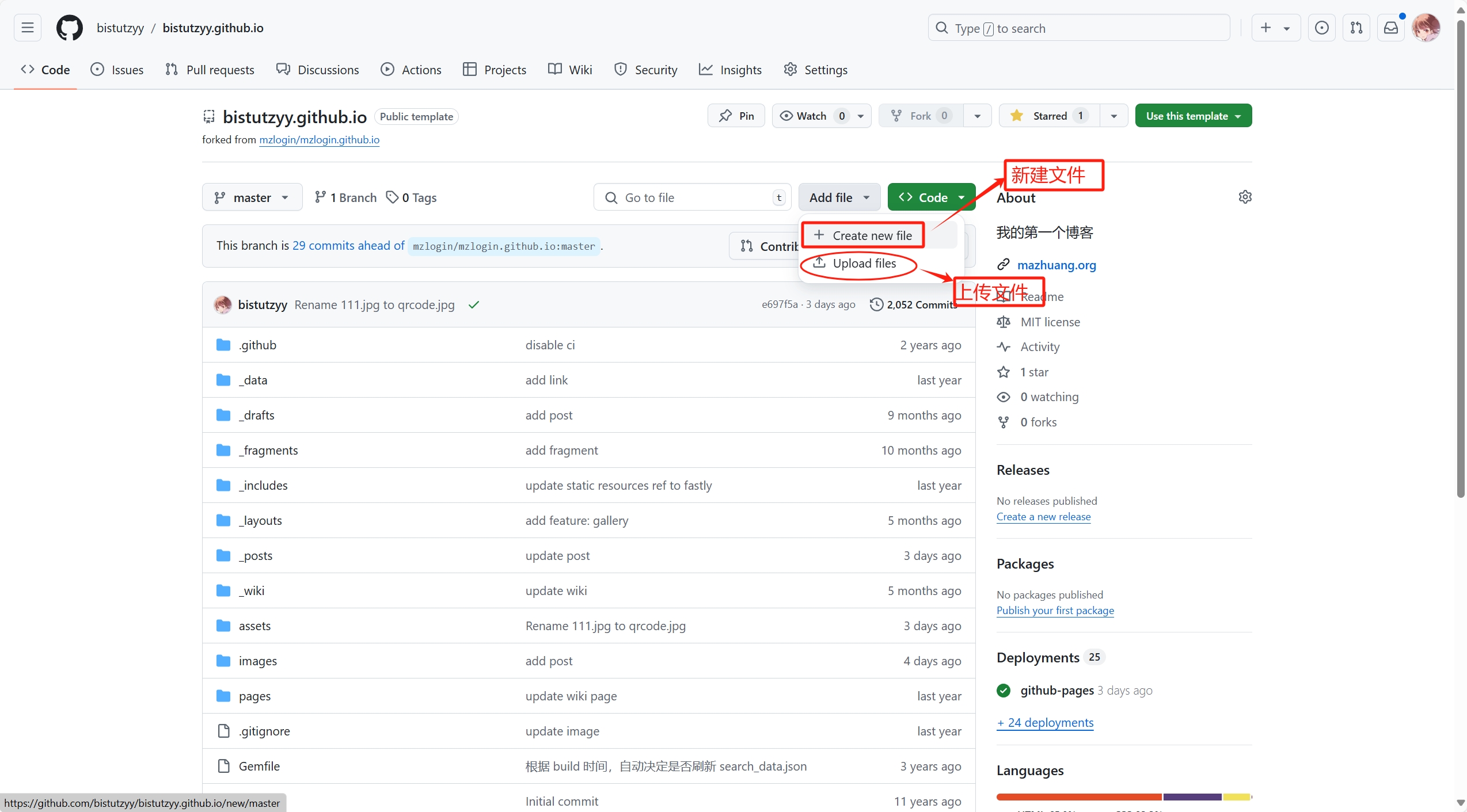
Task: Open the Issues inbox icon in header
Action: pyautogui.click(x=1322, y=28)
